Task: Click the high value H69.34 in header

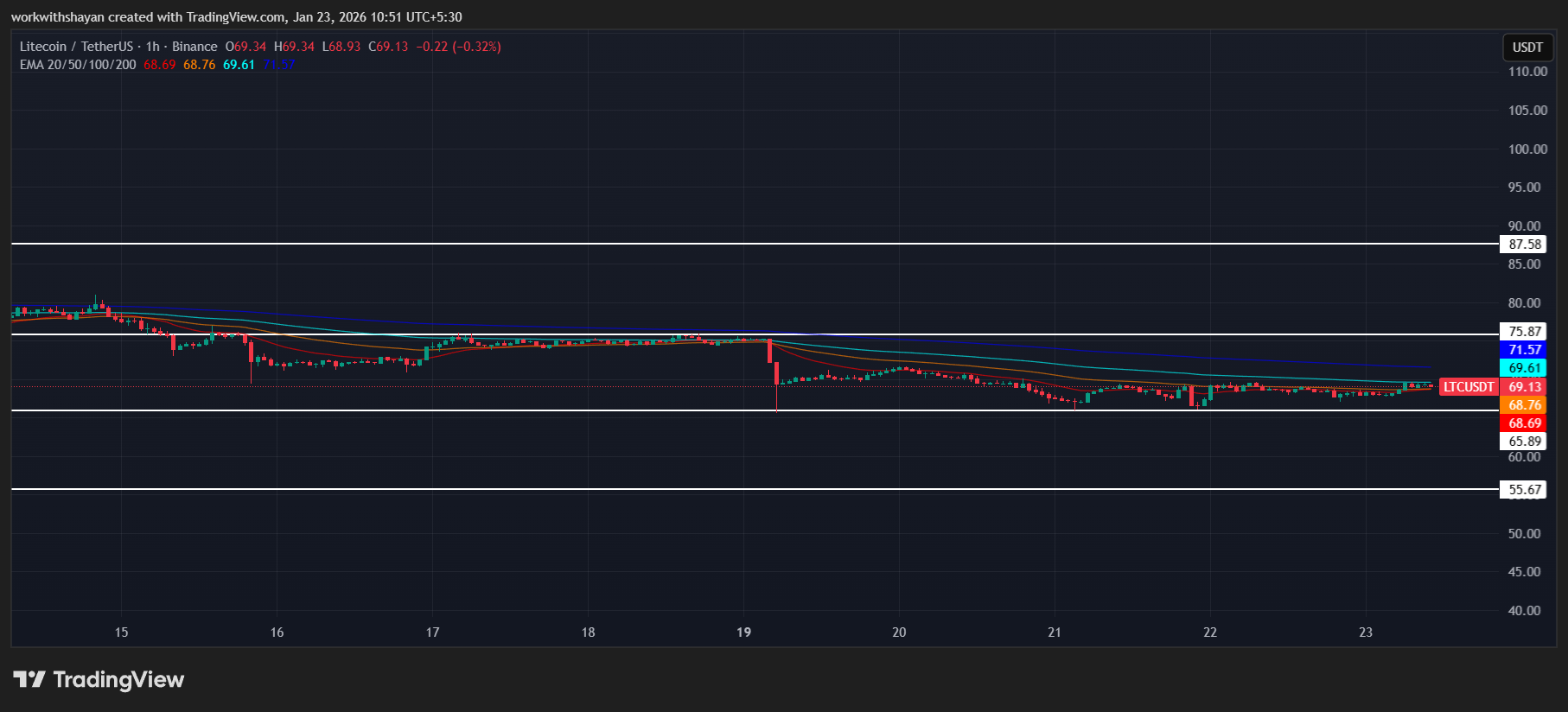Action: tap(295, 47)
